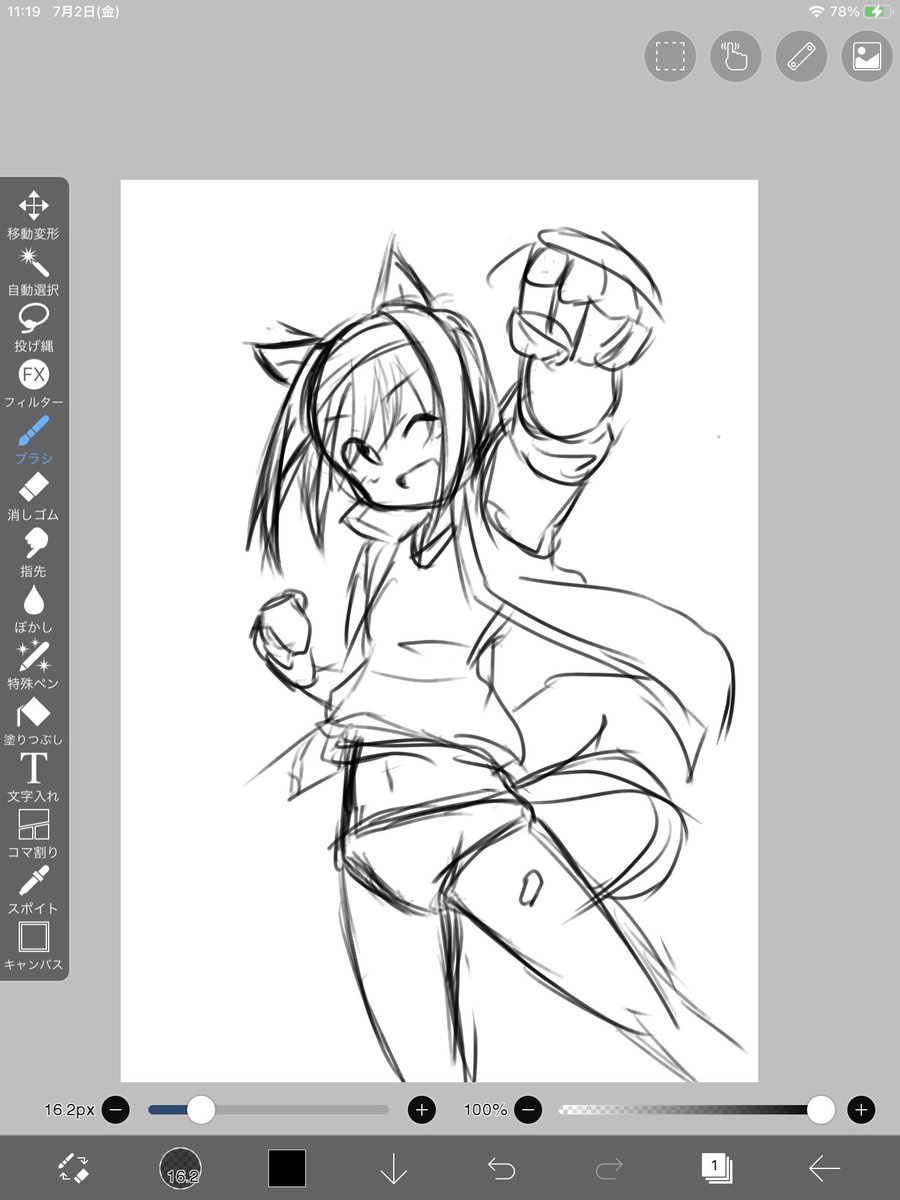Select the ぼかし blur tool

[34, 610]
